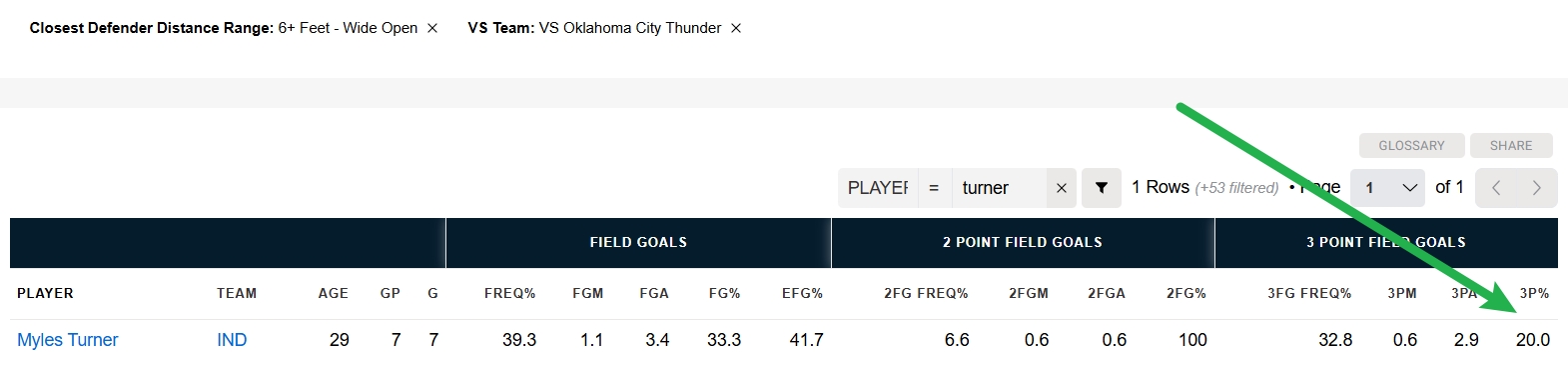Open Myles Turner player link
This screenshot has height=371, width=1568.
point(68,340)
